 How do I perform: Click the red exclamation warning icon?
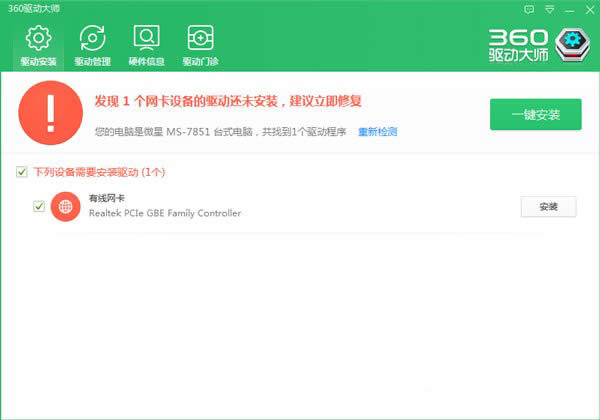click(48, 115)
